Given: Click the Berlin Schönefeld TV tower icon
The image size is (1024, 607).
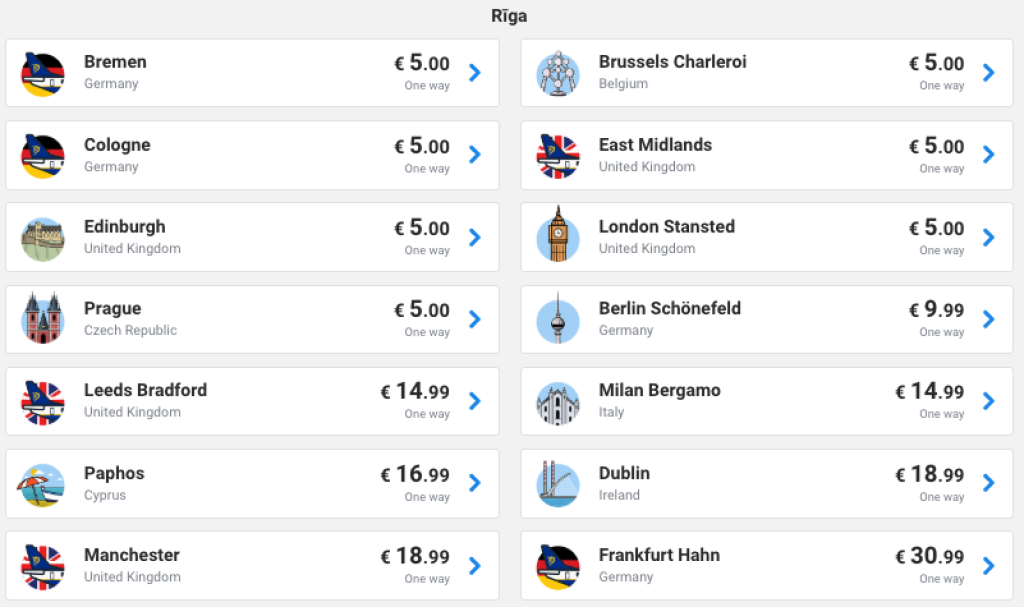Looking at the screenshot, I should click(x=558, y=319).
